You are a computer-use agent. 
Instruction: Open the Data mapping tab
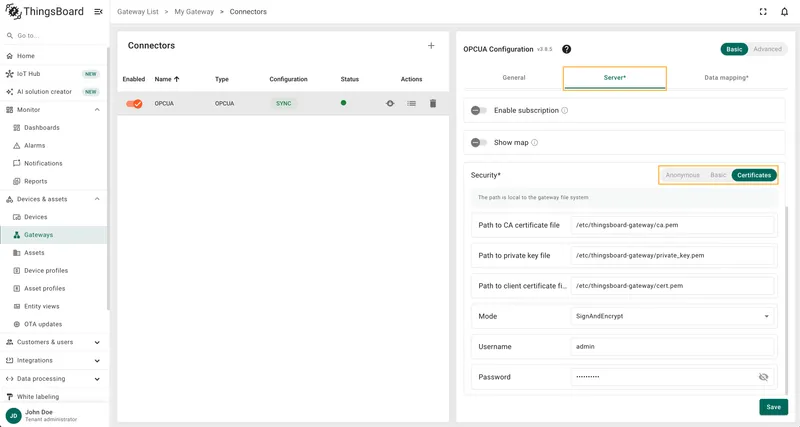pos(726,78)
